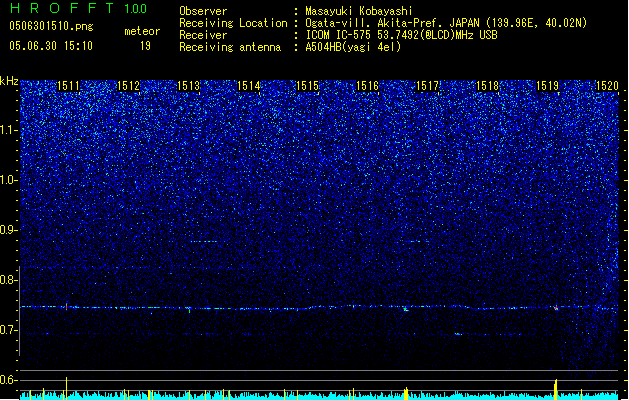Click the 1519 time marker
The height and width of the screenshot is (400, 629).
(548, 86)
